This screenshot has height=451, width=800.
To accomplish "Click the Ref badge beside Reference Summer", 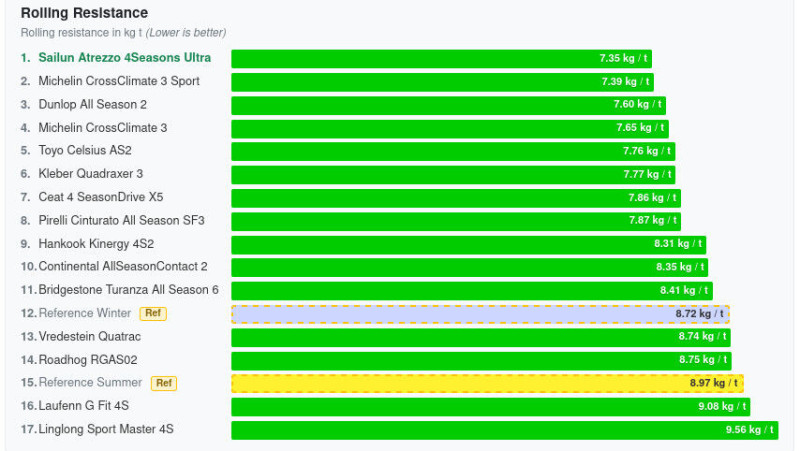I will coord(164,383).
